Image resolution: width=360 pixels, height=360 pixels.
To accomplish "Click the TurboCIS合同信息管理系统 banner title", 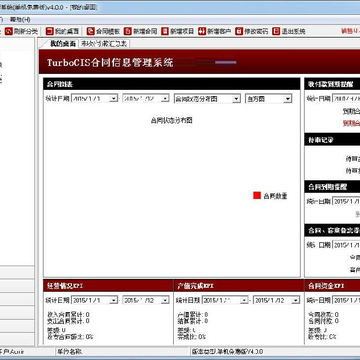I will 110,62.
